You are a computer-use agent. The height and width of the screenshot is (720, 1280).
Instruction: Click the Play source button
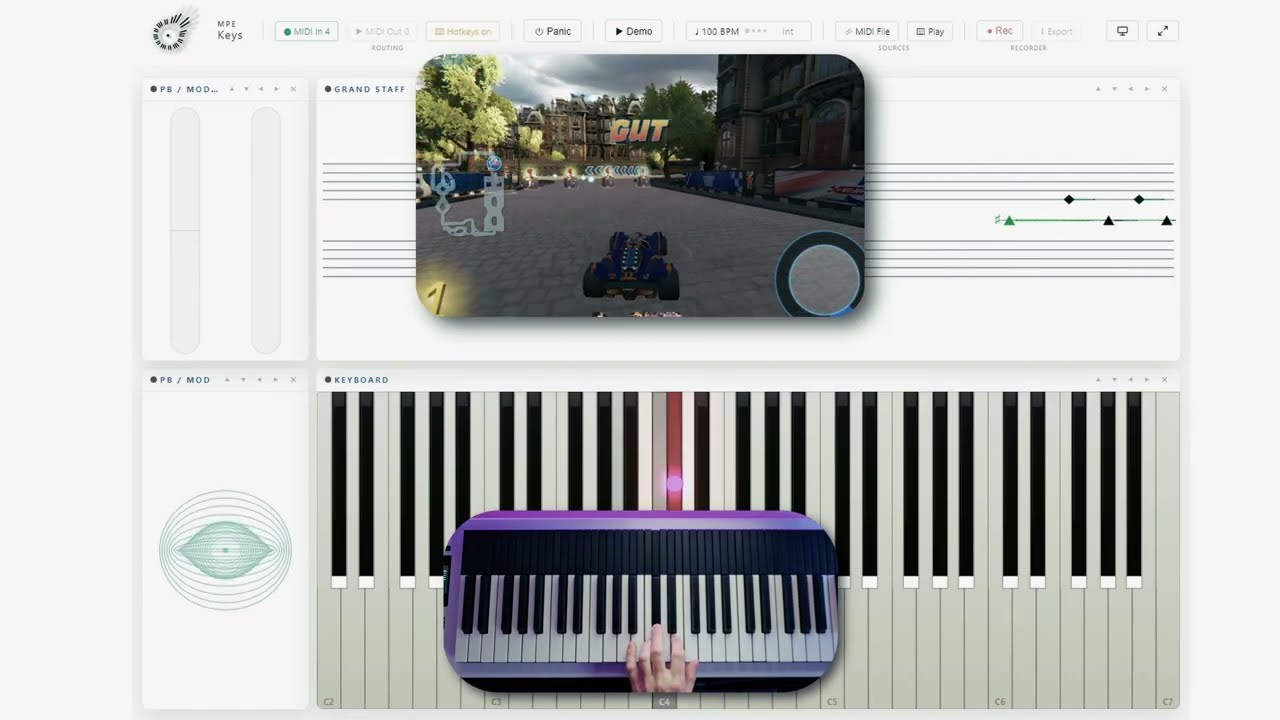point(930,31)
